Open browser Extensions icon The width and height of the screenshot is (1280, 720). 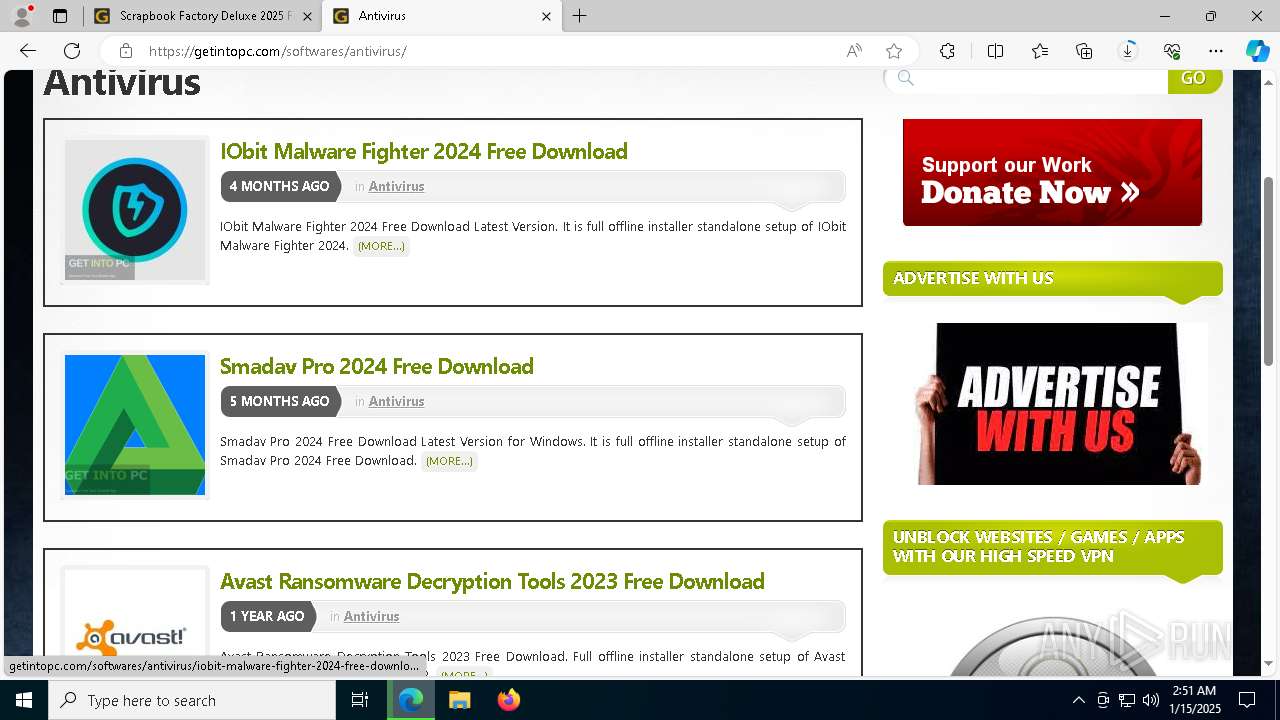947,51
